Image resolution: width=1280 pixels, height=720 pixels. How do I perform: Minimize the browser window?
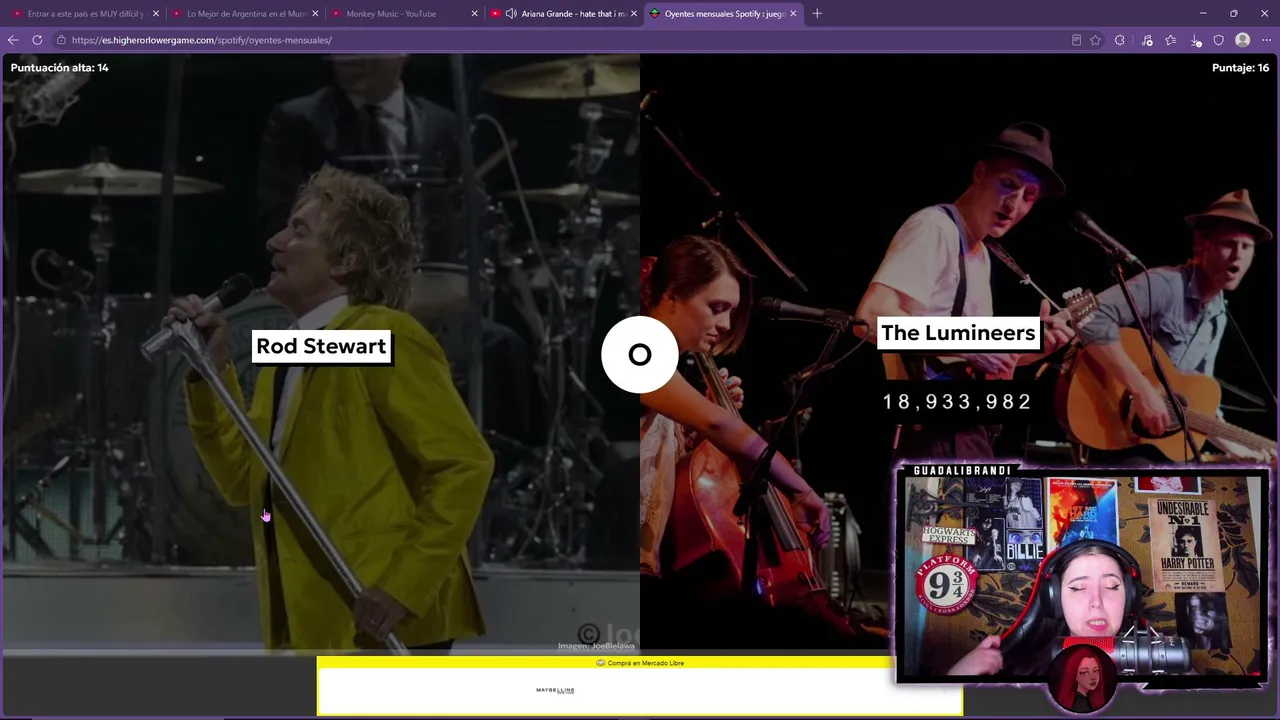click(1203, 14)
